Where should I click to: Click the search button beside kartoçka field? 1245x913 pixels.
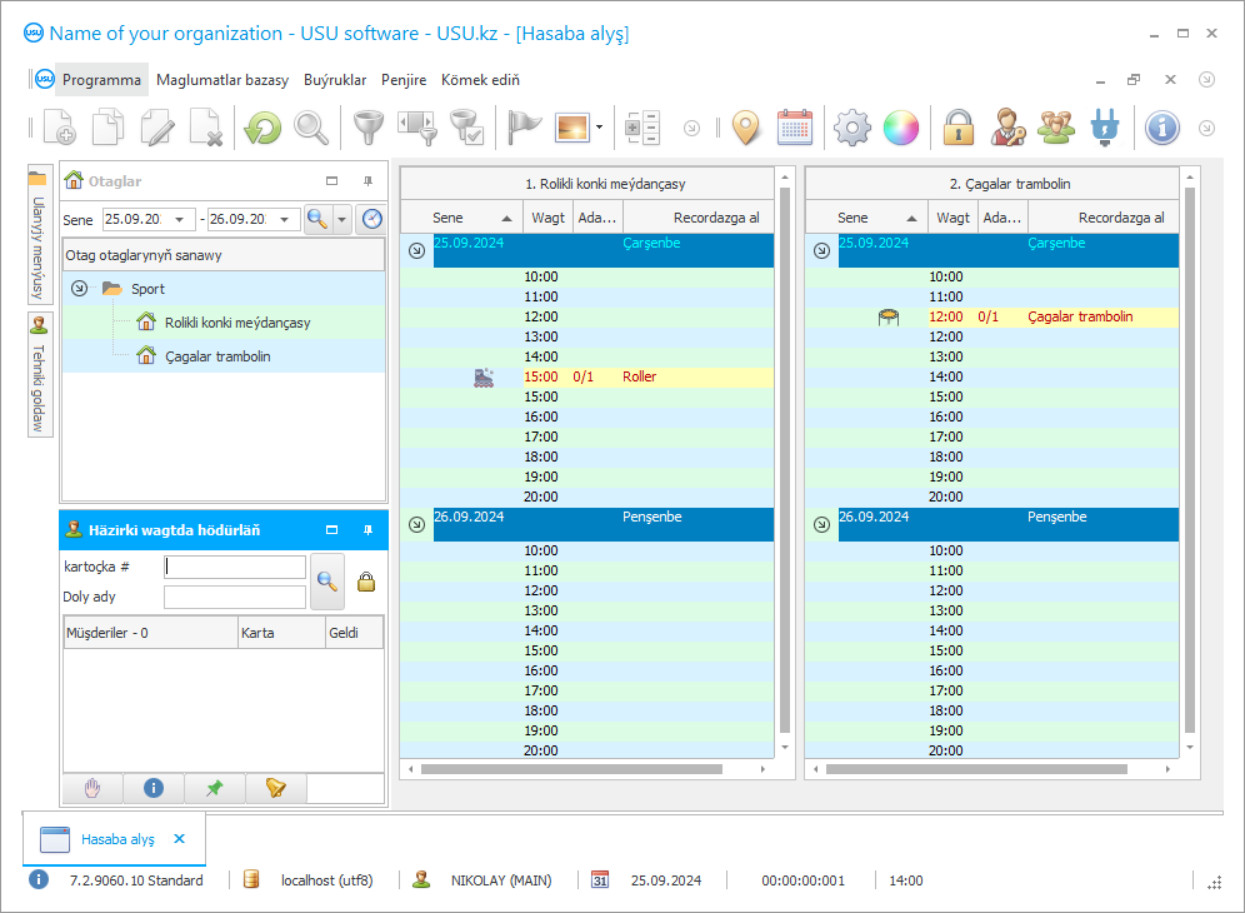tap(327, 581)
